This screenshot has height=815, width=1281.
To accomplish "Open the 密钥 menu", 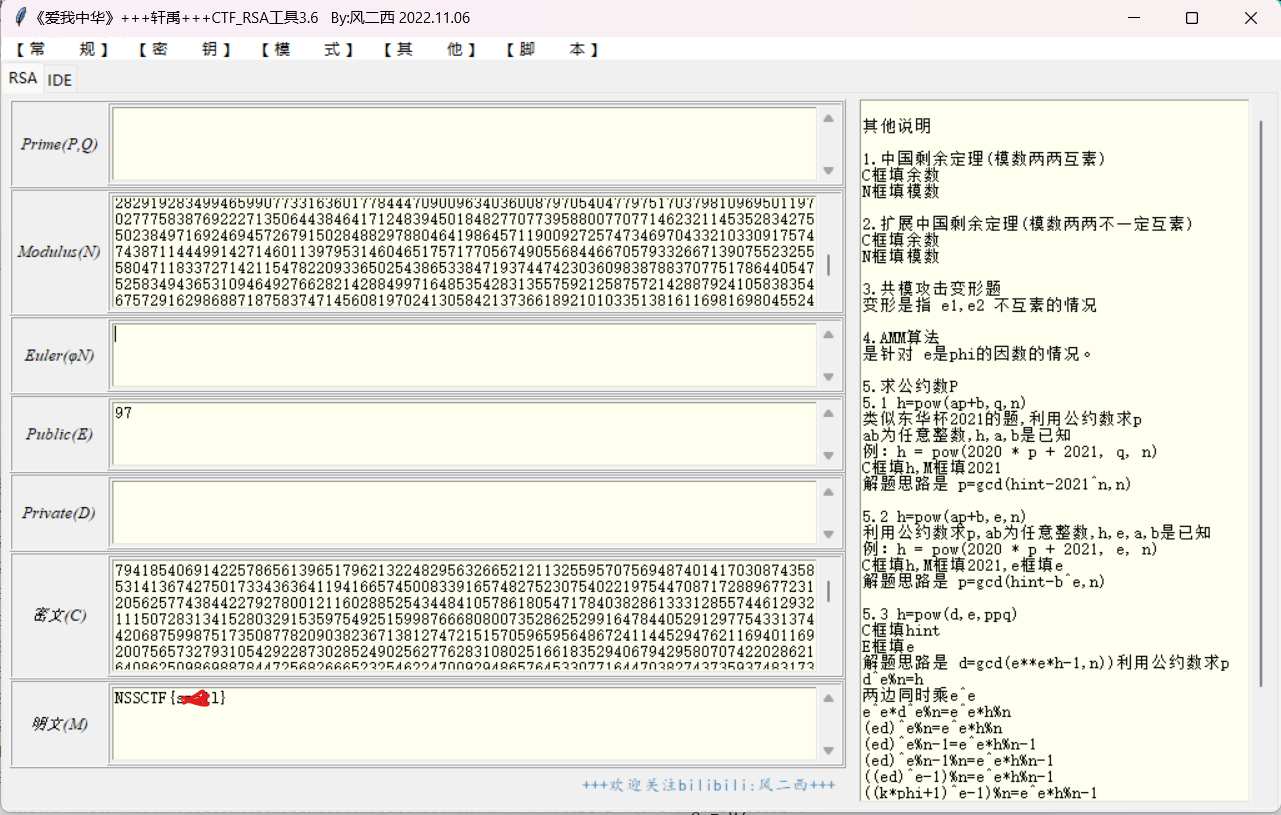I will click(184, 49).
